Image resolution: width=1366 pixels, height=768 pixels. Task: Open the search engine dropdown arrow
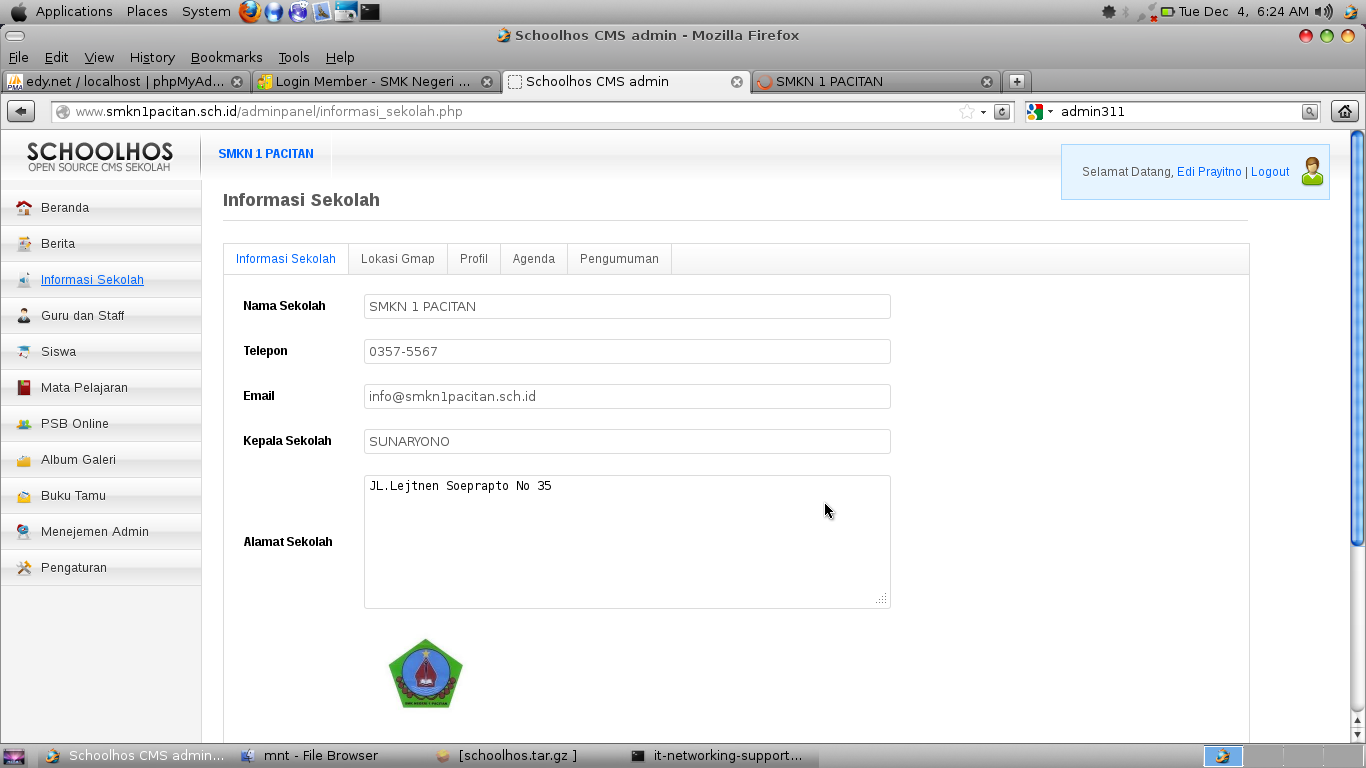click(x=1050, y=112)
